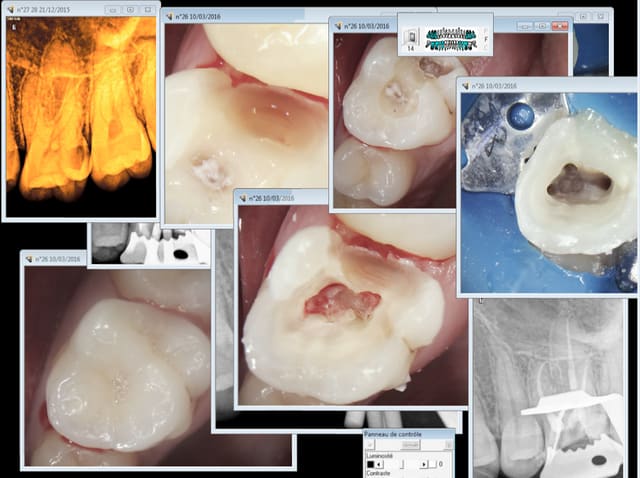Pick the black swatch beside Luminosité

pos(369,465)
